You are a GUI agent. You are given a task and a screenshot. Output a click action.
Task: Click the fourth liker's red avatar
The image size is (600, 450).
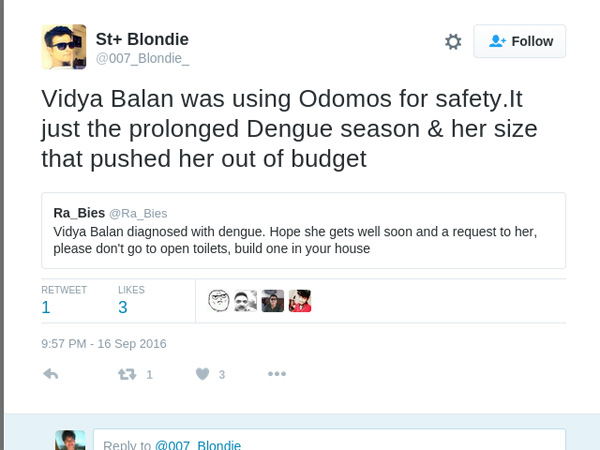click(x=300, y=301)
